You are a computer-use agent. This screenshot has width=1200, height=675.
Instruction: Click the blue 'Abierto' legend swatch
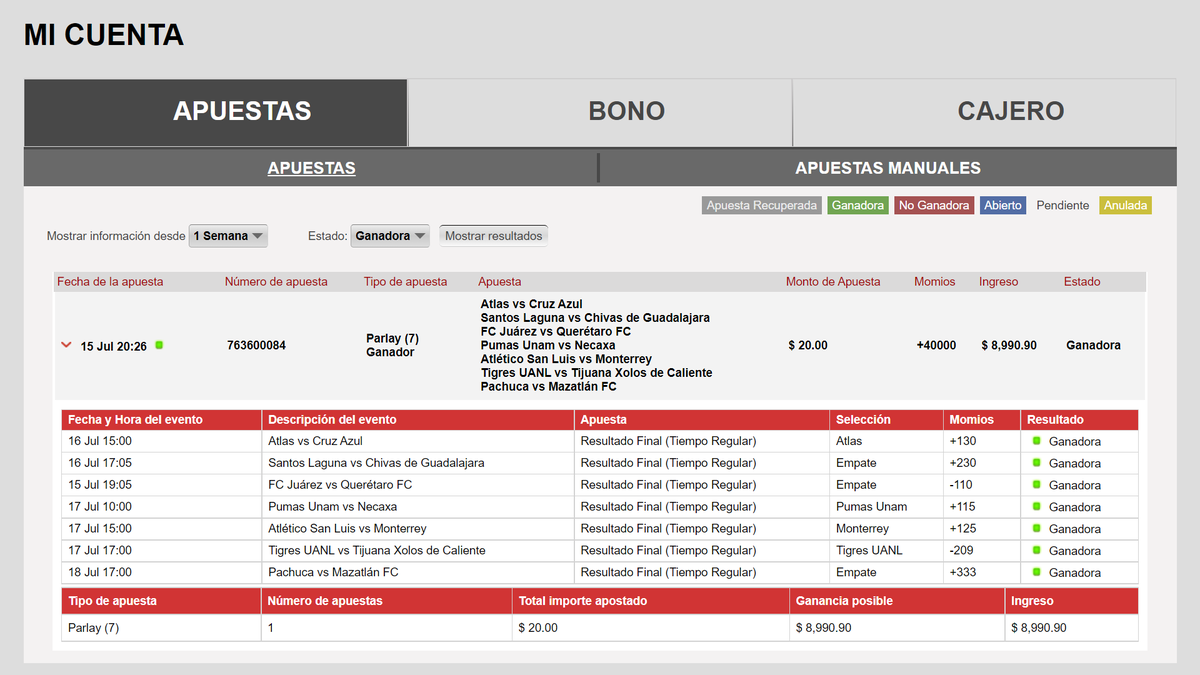coord(1003,205)
